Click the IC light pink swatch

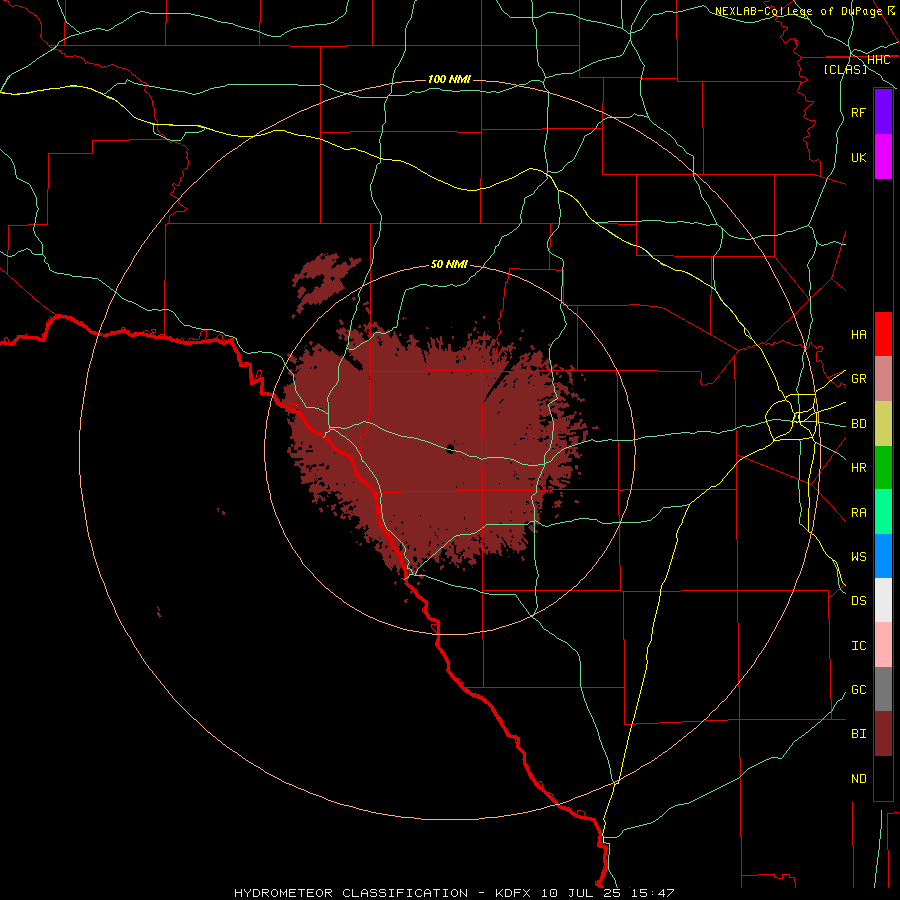(883, 645)
